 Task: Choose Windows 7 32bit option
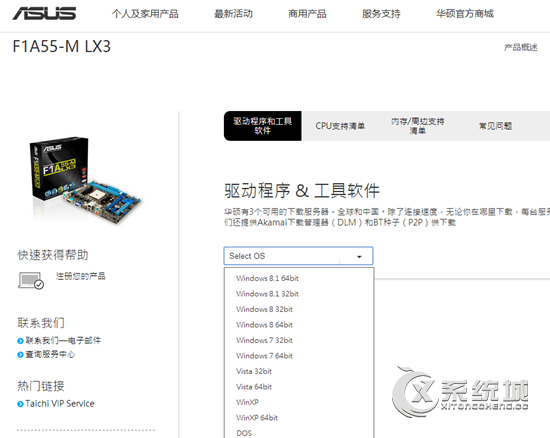click(x=264, y=340)
